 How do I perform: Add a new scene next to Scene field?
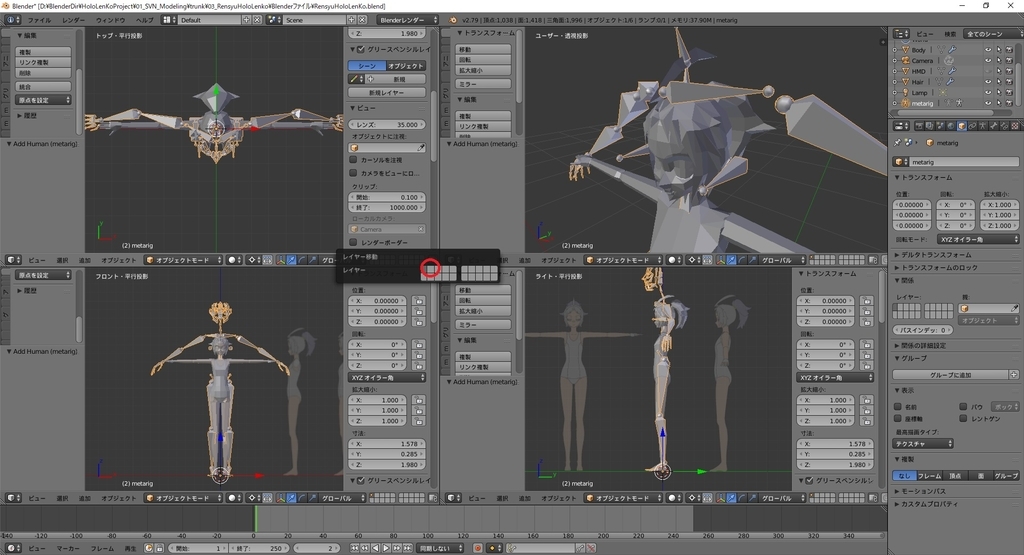click(x=351, y=20)
